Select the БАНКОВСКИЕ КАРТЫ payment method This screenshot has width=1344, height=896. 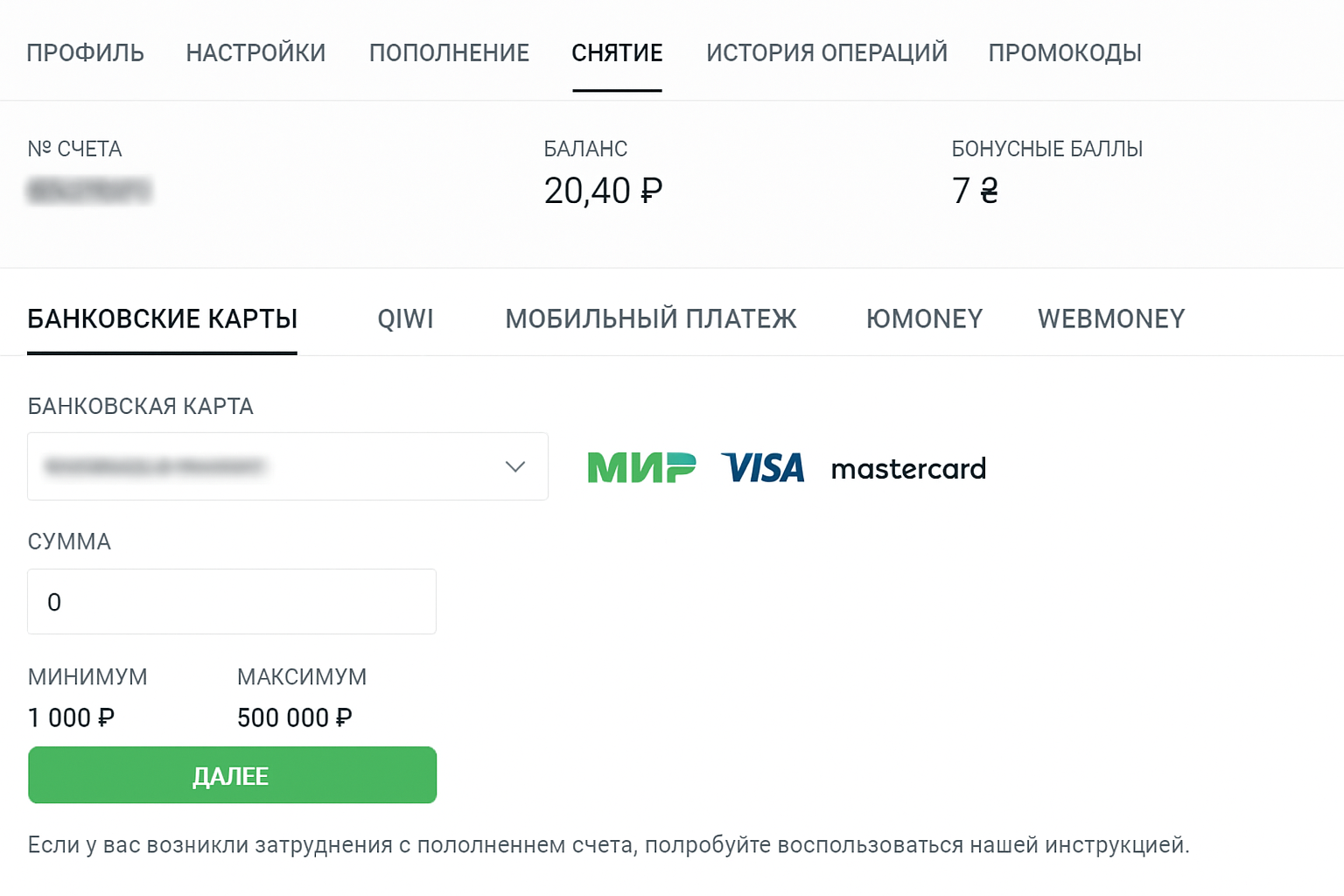click(163, 318)
